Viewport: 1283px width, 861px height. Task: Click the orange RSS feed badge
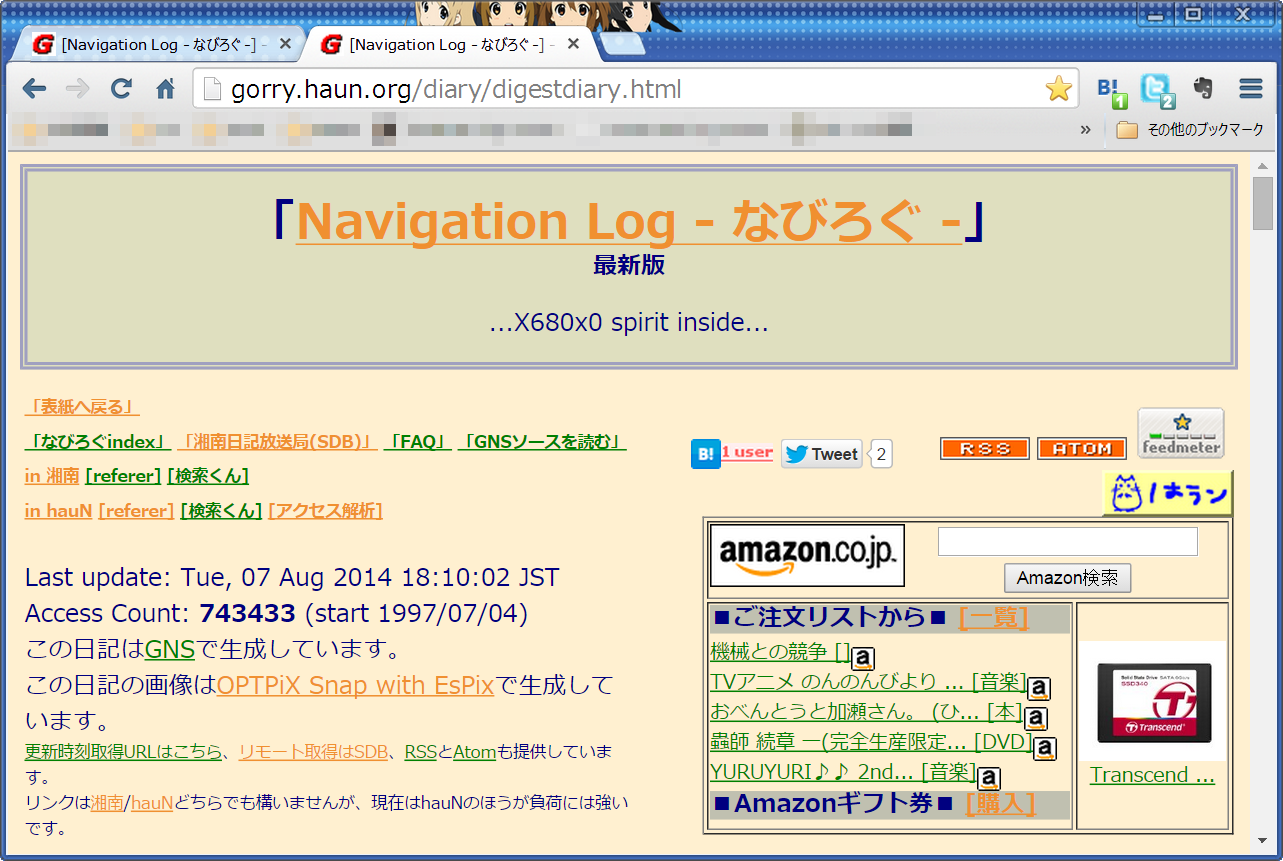(984, 449)
